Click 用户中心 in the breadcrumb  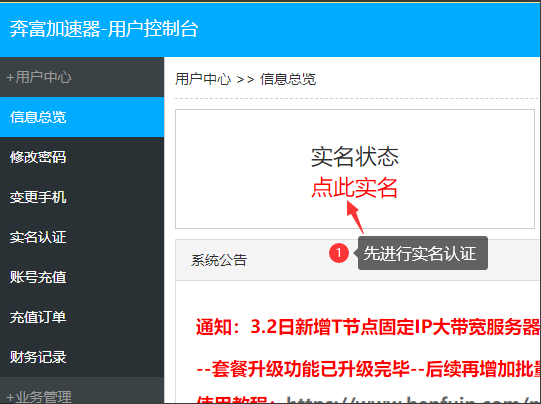click(203, 79)
